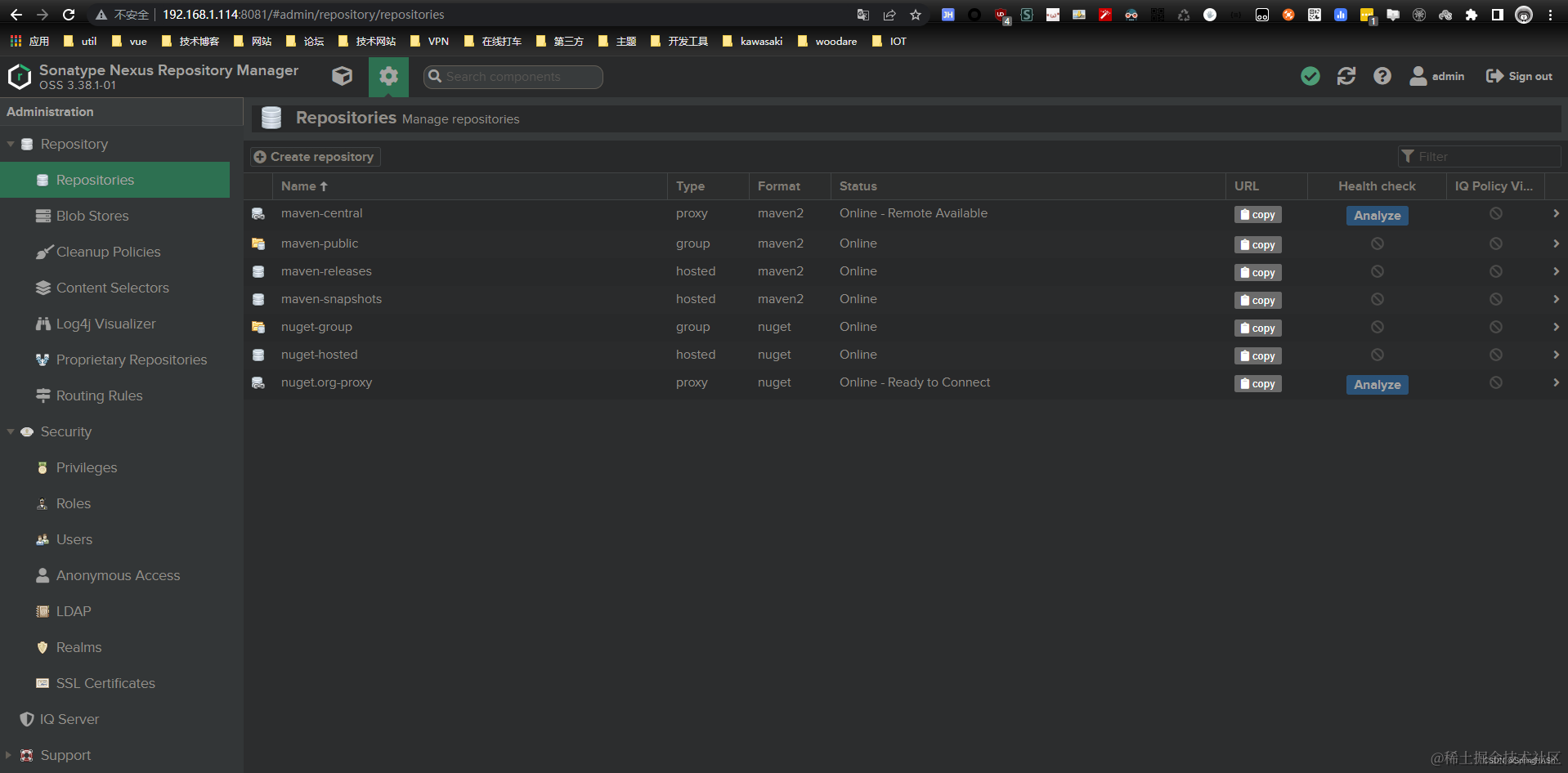Click Analyze for nuget.org-proxy
Screen dimensions: 1568x773
pos(1377,385)
